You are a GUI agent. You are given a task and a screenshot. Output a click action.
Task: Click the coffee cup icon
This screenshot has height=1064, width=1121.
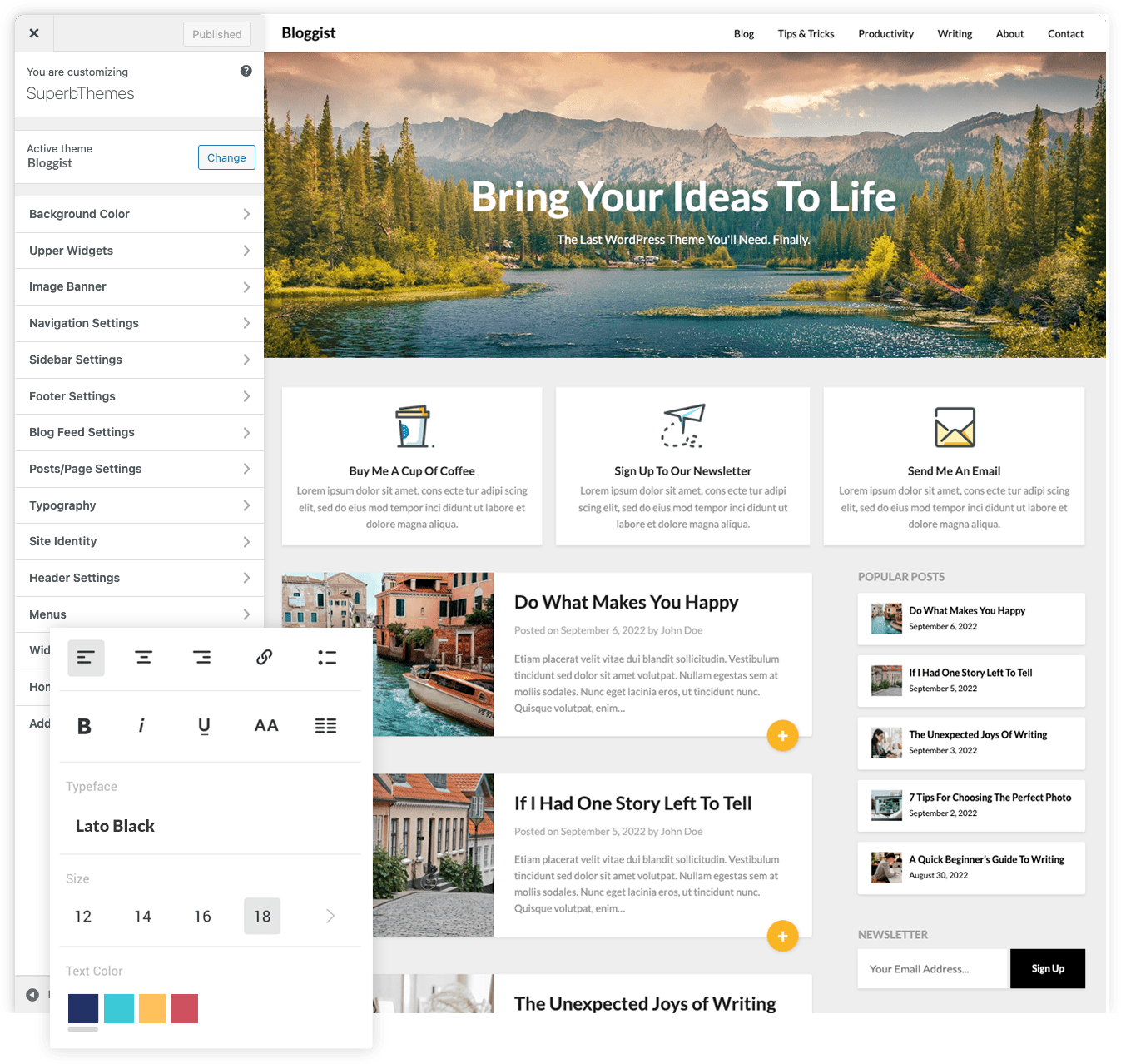413,426
